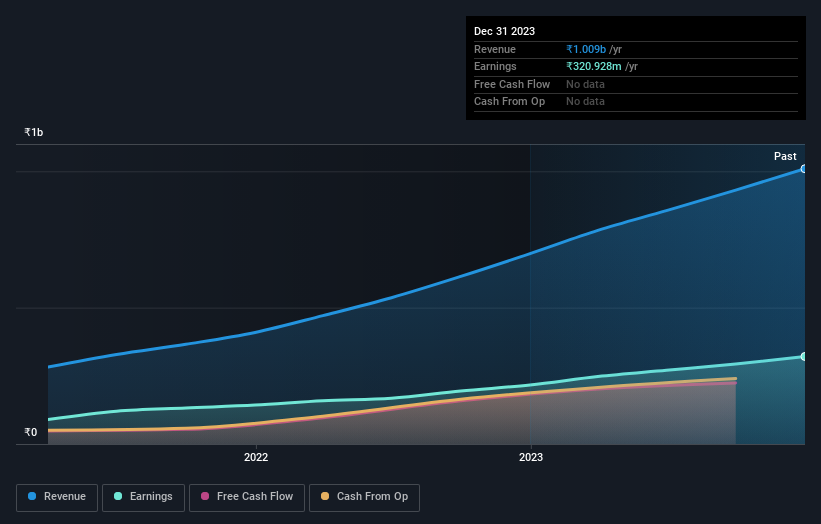Click the Revenue label in tooltip

(495, 49)
